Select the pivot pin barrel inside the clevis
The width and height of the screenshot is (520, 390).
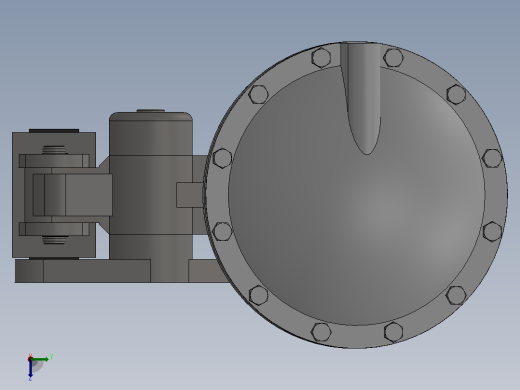(54, 195)
